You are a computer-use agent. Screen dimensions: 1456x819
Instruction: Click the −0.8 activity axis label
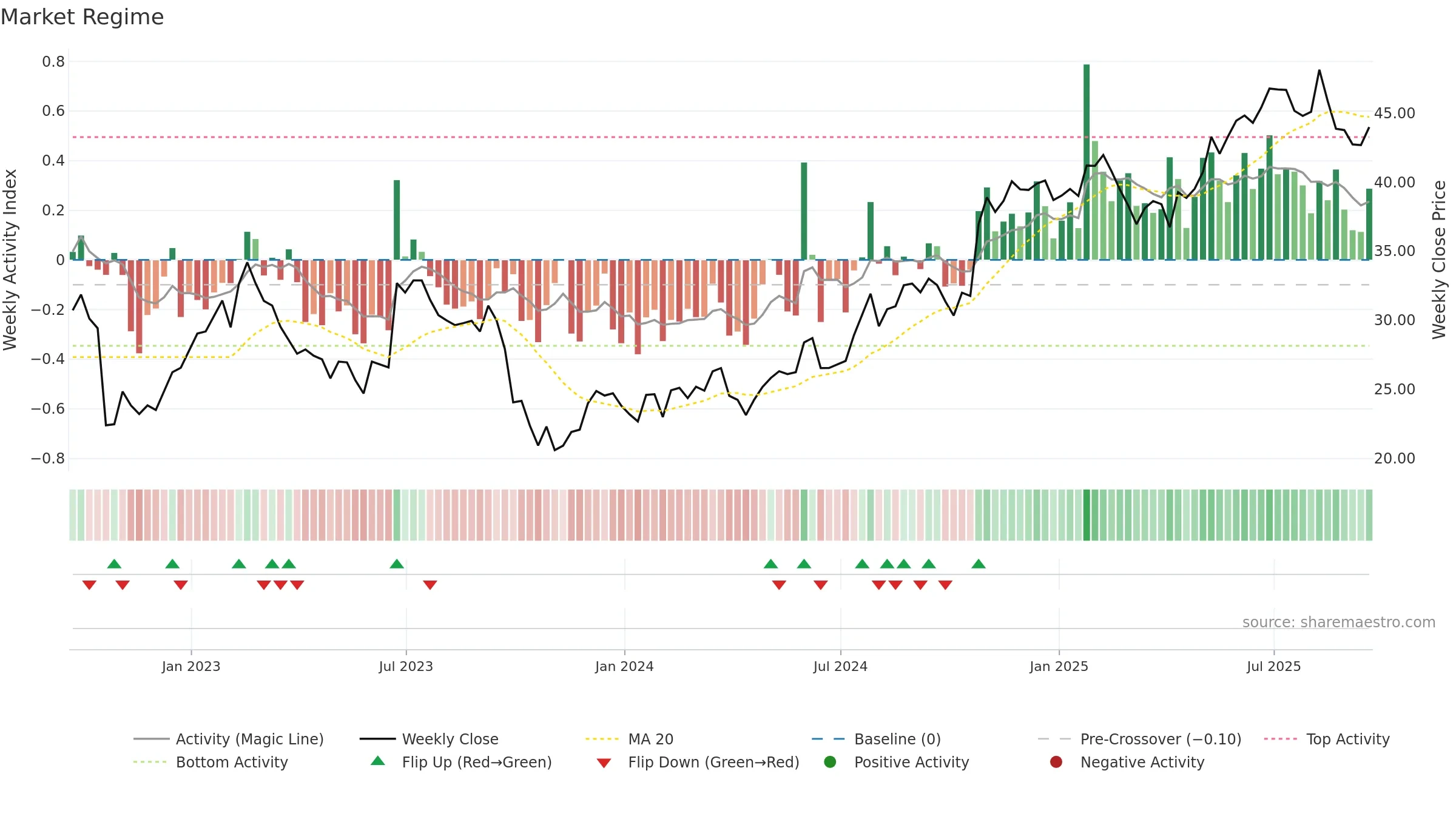[x=48, y=459]
